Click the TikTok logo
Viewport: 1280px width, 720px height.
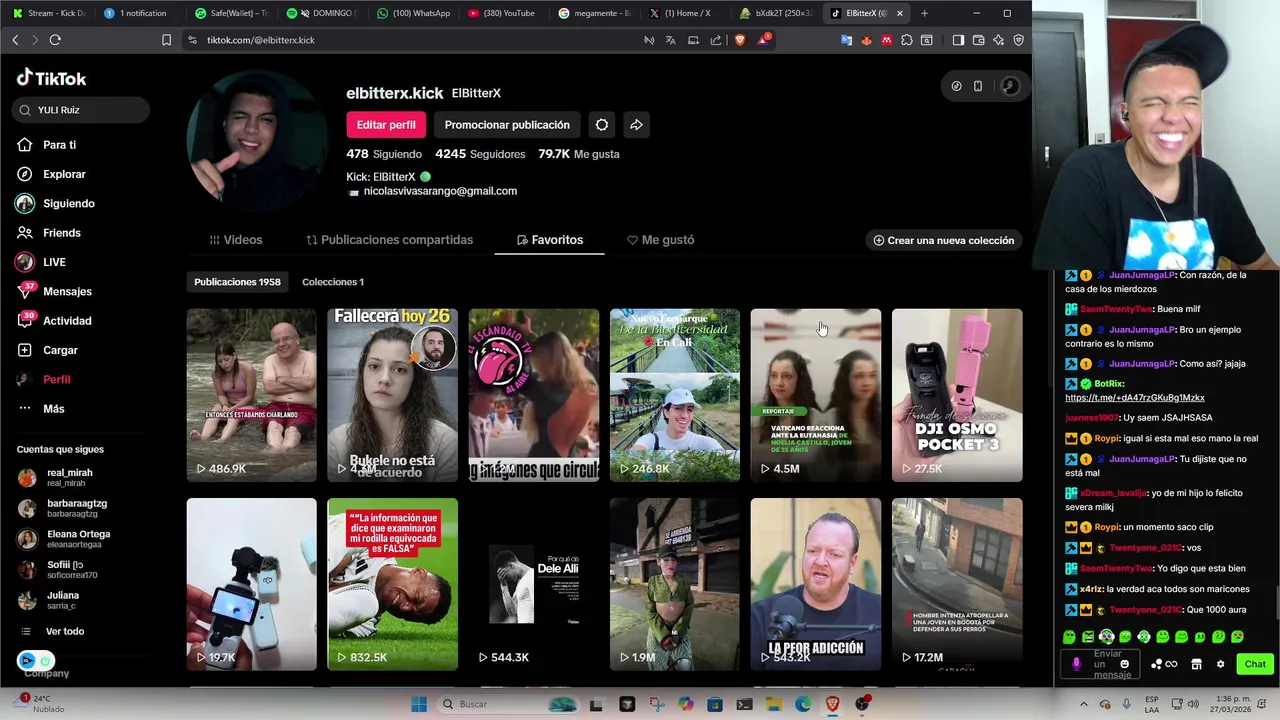point(51,78)
